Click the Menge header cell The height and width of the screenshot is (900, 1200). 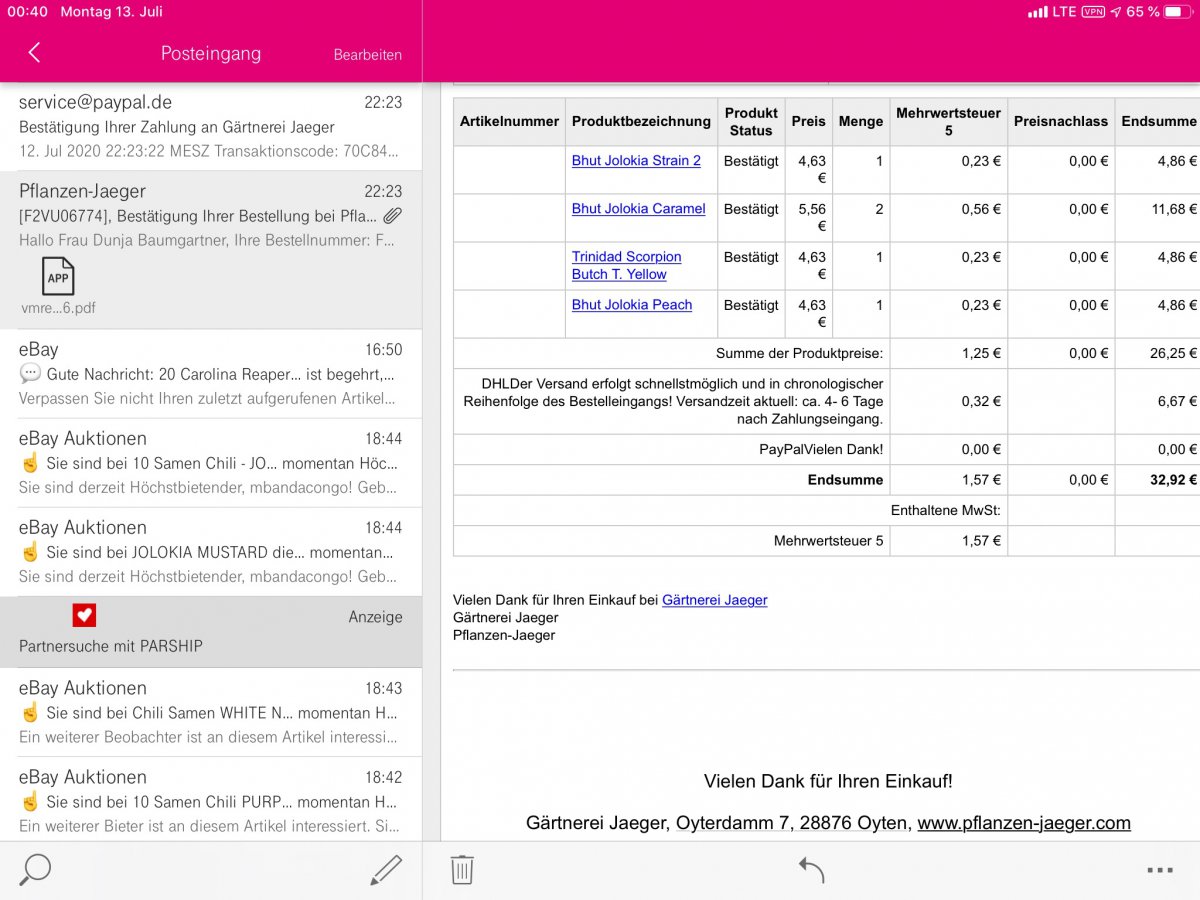(861, 121)
